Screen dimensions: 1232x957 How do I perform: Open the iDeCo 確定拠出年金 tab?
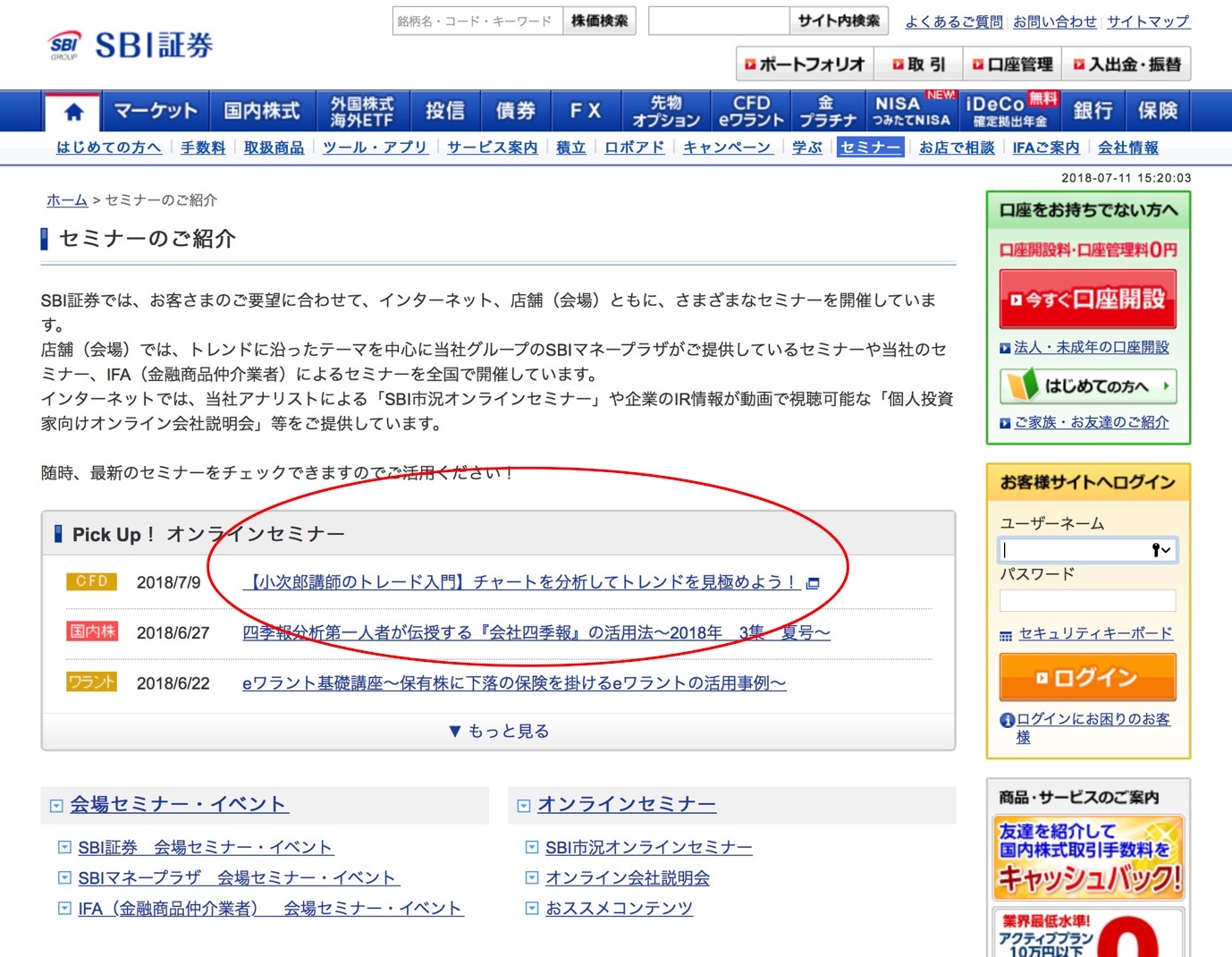[x=1010, y=111]
